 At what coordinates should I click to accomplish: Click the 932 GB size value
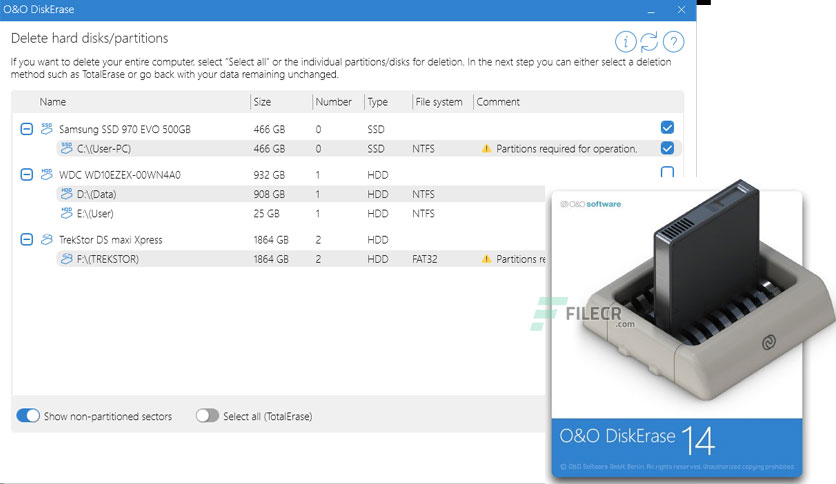point(269,175)
